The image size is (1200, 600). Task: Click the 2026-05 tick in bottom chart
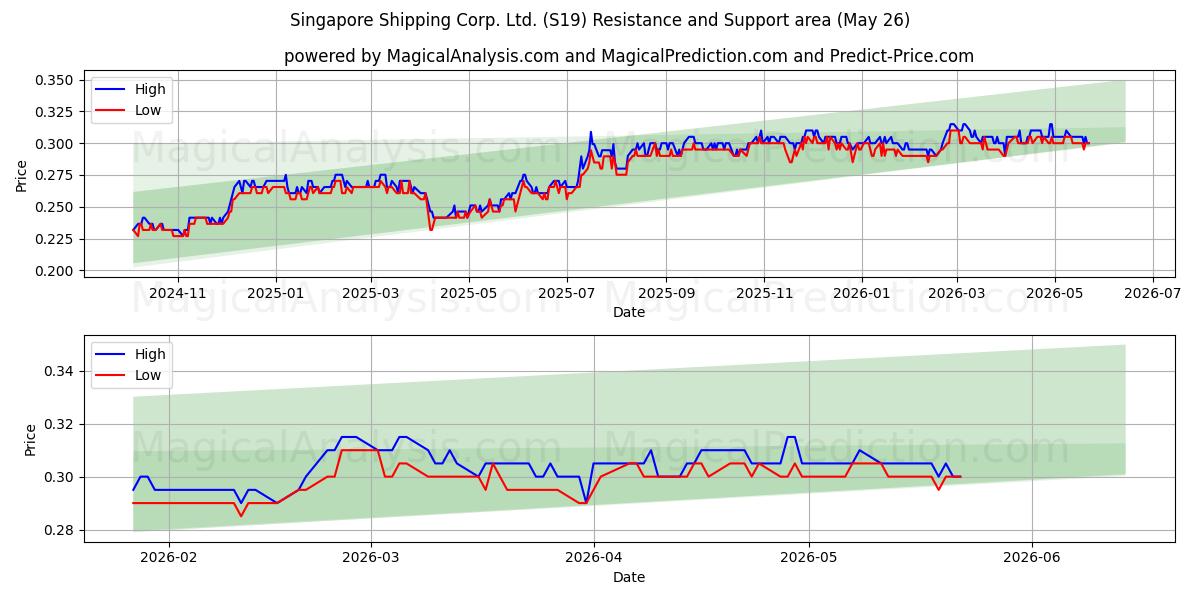tap(809, 558)
